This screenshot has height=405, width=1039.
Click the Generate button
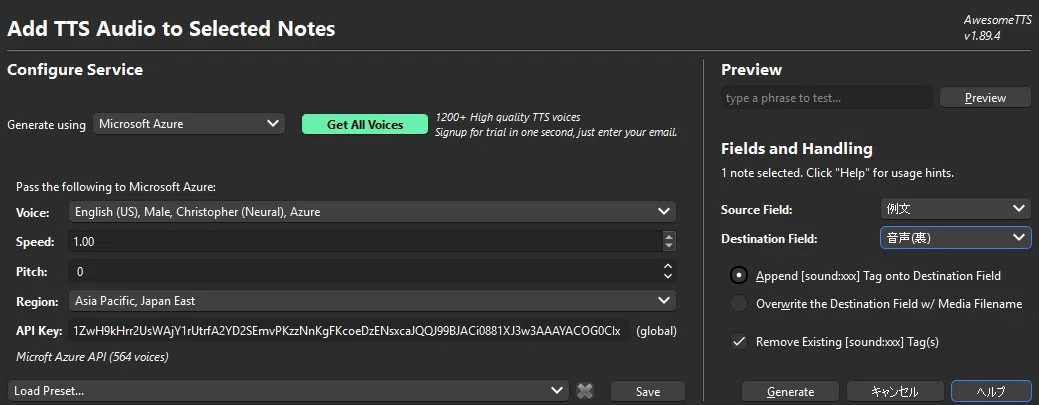coord(790,392)
